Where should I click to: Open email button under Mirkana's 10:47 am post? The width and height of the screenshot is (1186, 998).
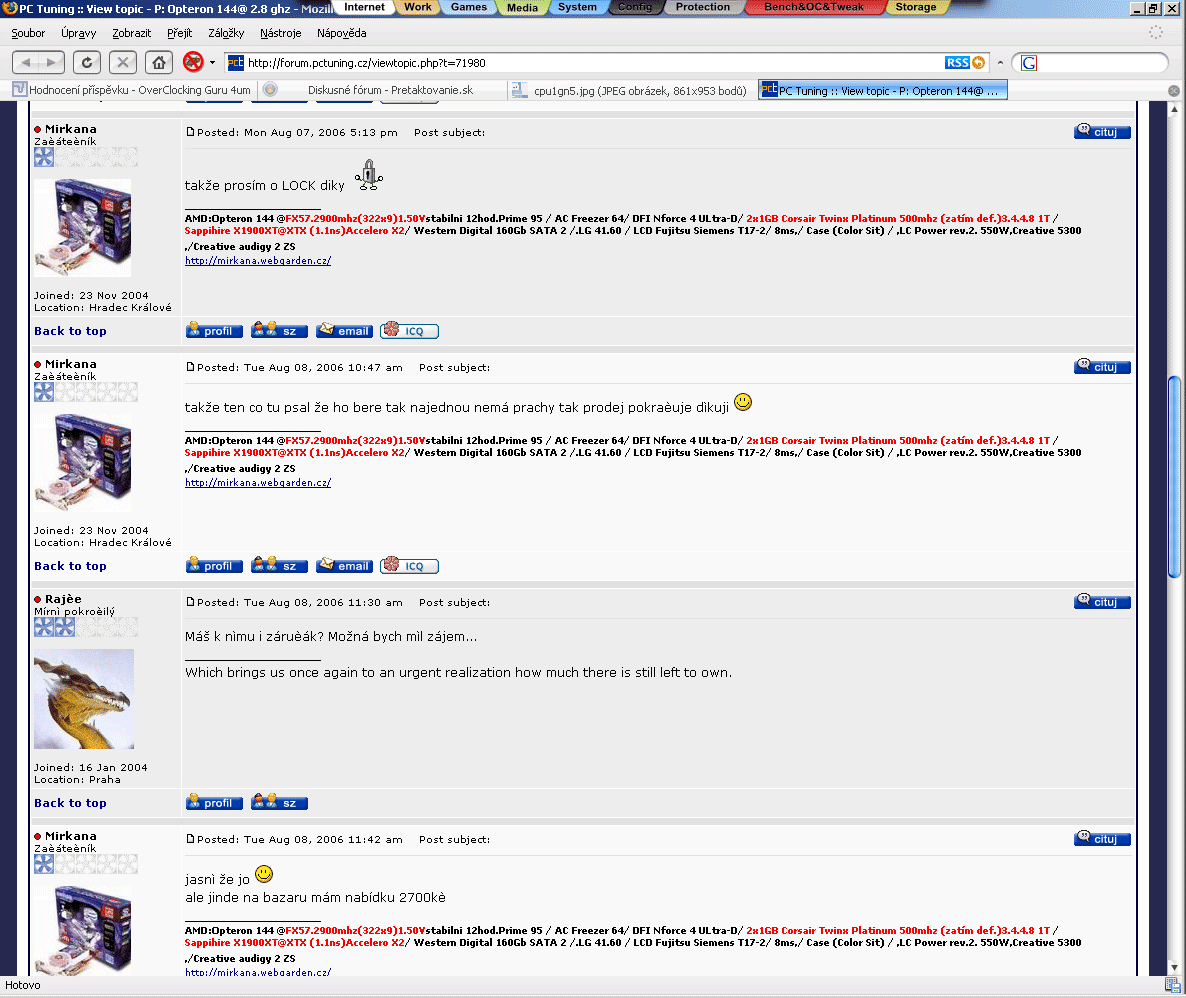point(344,566)
